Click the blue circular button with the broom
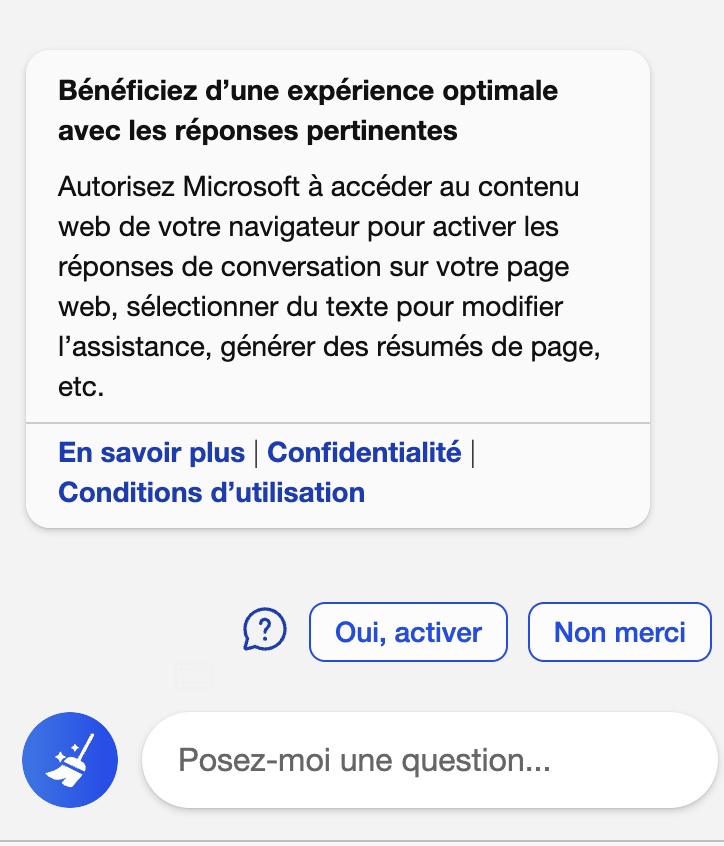This screenshot has width=724, height=846. click(70, 760)
